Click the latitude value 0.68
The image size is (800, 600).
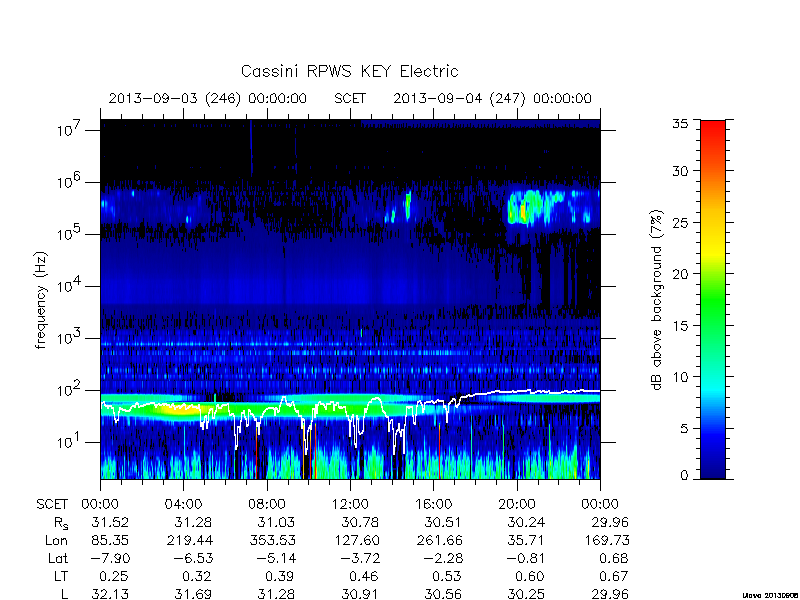pos(613,559)
